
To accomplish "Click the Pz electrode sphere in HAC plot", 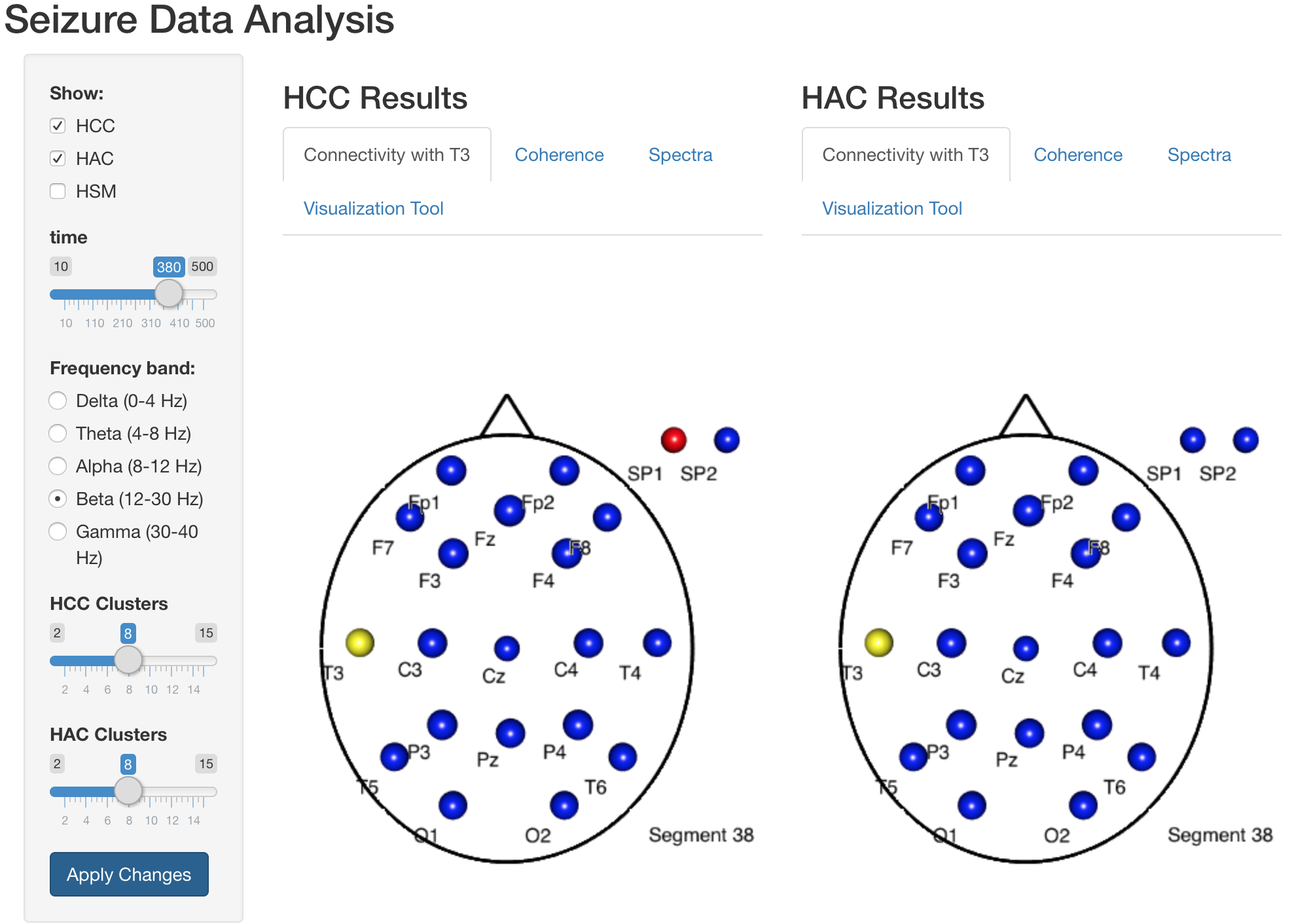I will pyautogui.click(x=1029, y=733).
